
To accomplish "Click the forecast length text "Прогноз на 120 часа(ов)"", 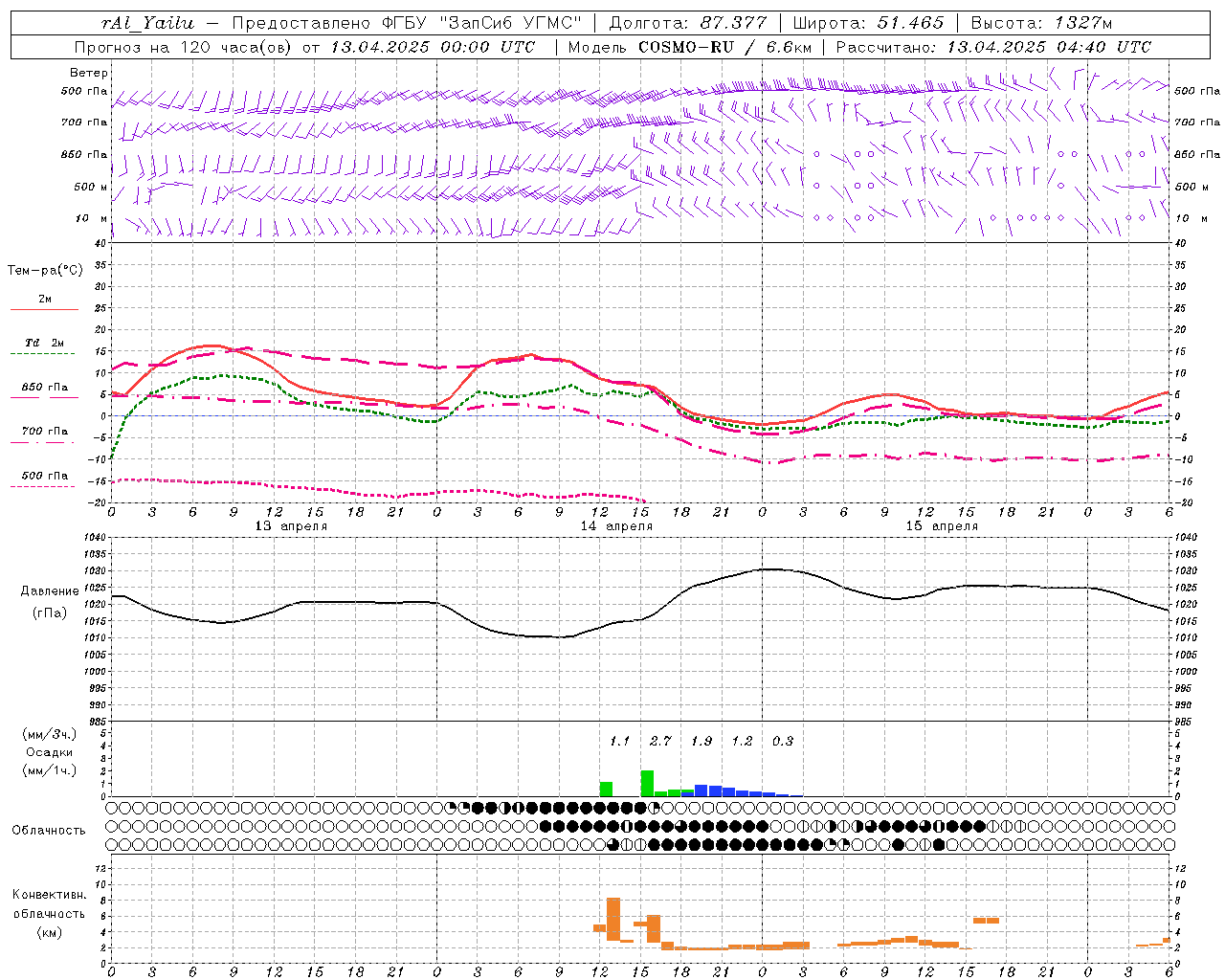I will pyautogui.click(x=185, y=47).
